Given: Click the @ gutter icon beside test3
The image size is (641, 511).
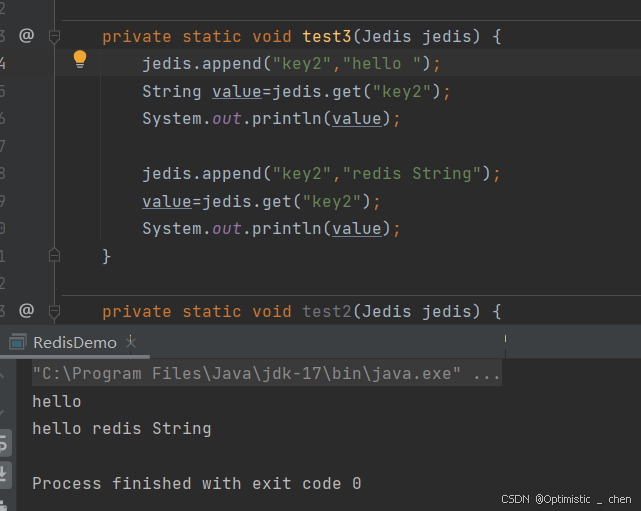Looking at the screenshot, I should pyautogui.click(x=27, y=36).
